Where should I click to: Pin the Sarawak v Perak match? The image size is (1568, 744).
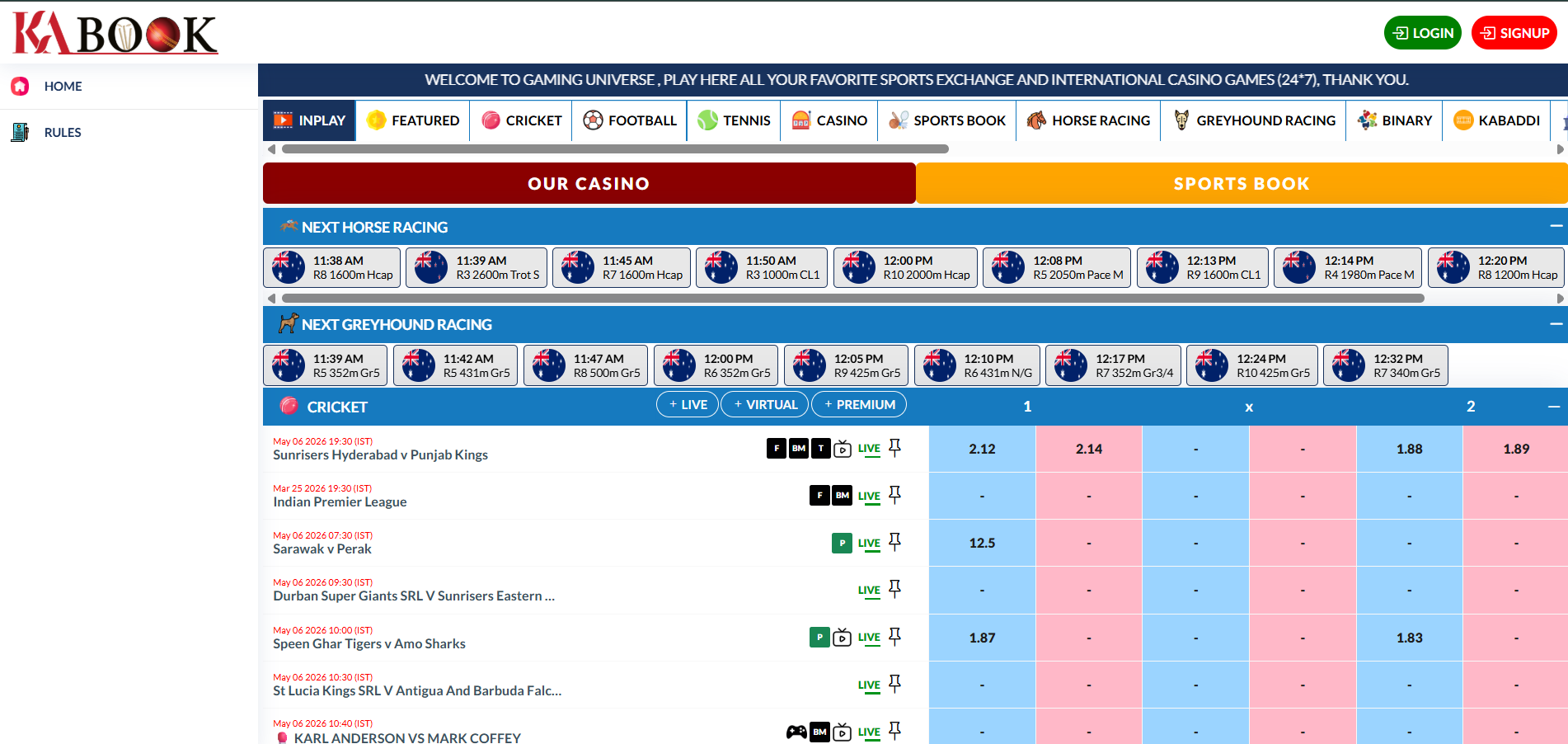[894, 542]
